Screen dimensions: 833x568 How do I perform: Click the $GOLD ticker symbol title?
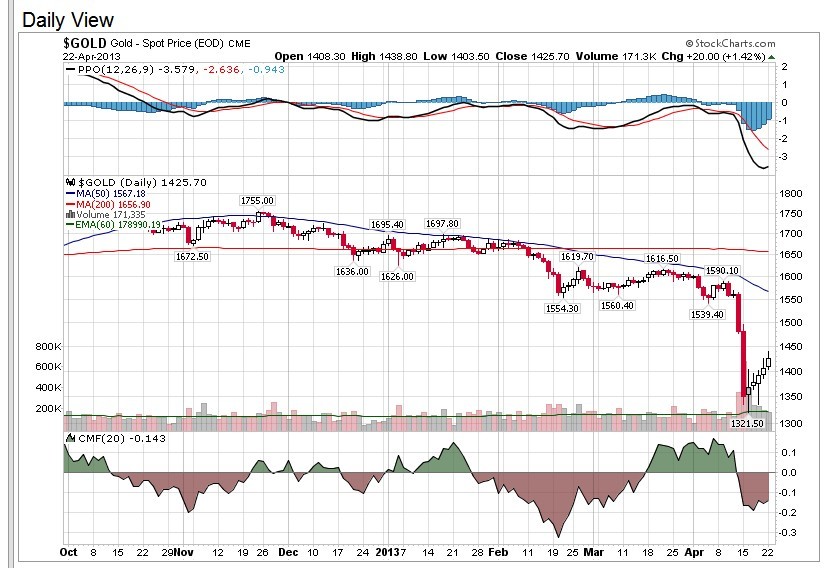[x=82, y=44]
